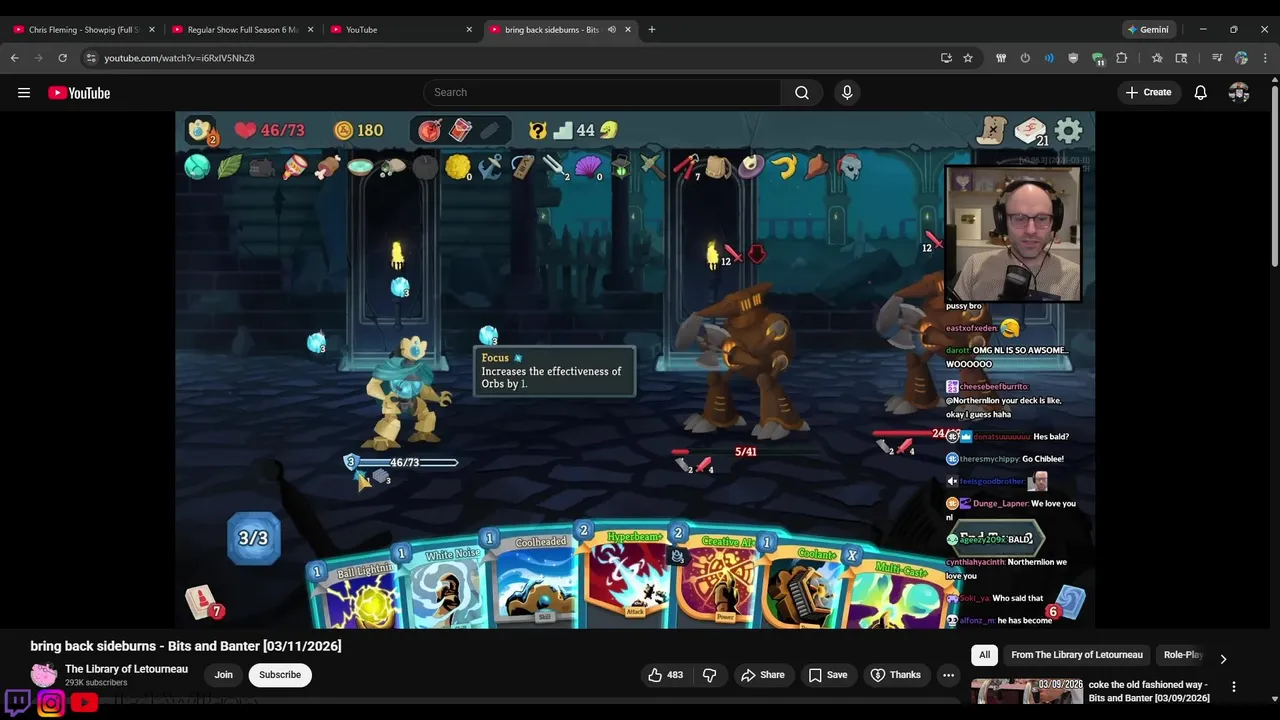Open options for 'coke the old fashioned way' video
This screenshot has height=720, width=1280.
coord(1233,686)
